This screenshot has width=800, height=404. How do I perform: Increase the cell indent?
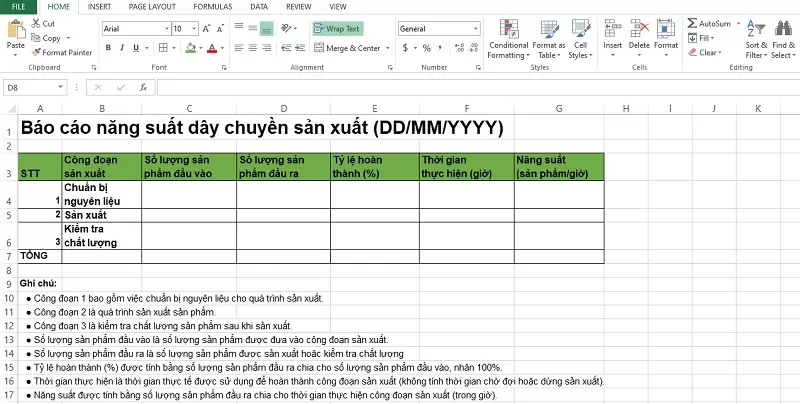(300, 48)
